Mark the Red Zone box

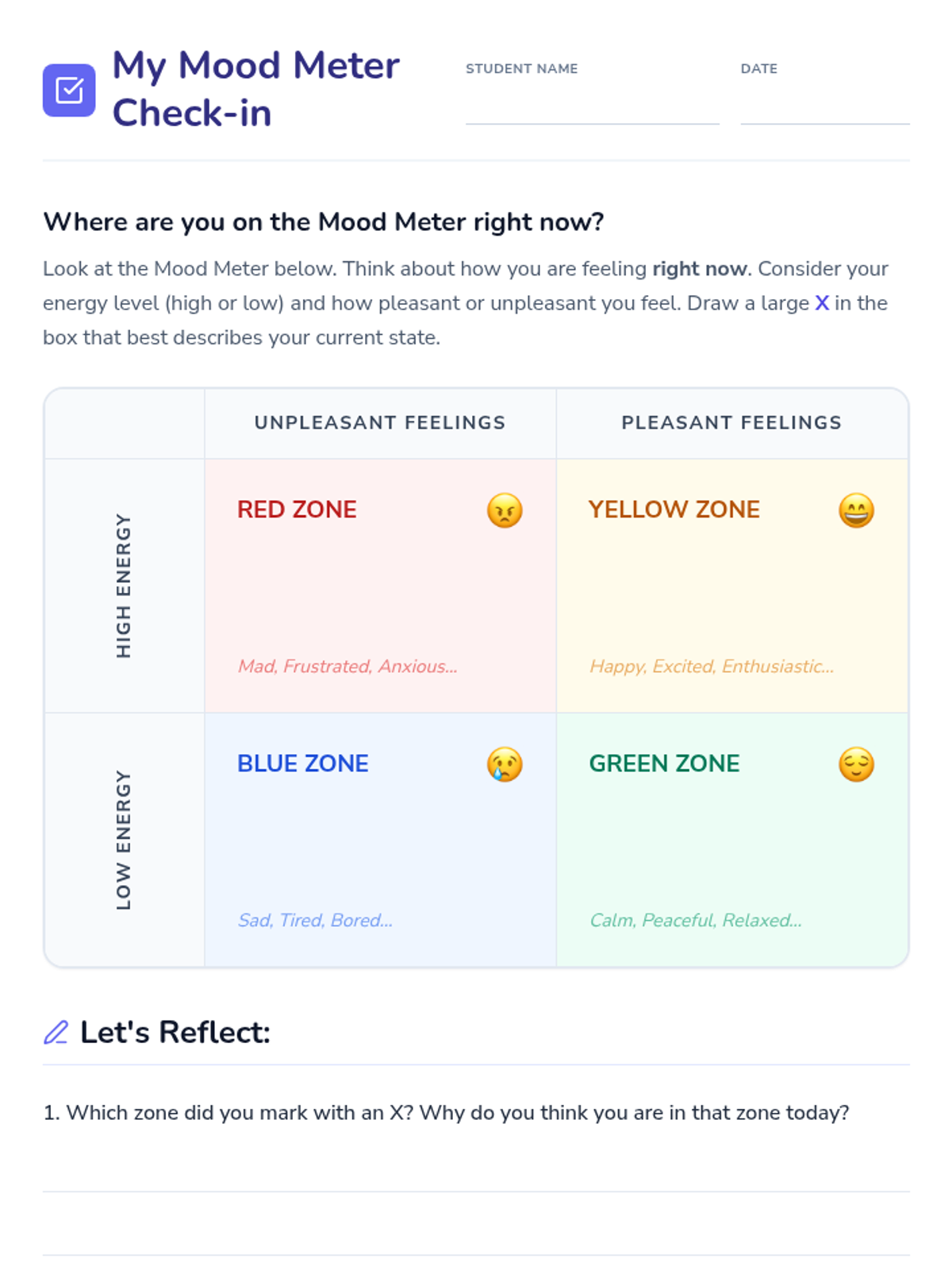point(380,589)
